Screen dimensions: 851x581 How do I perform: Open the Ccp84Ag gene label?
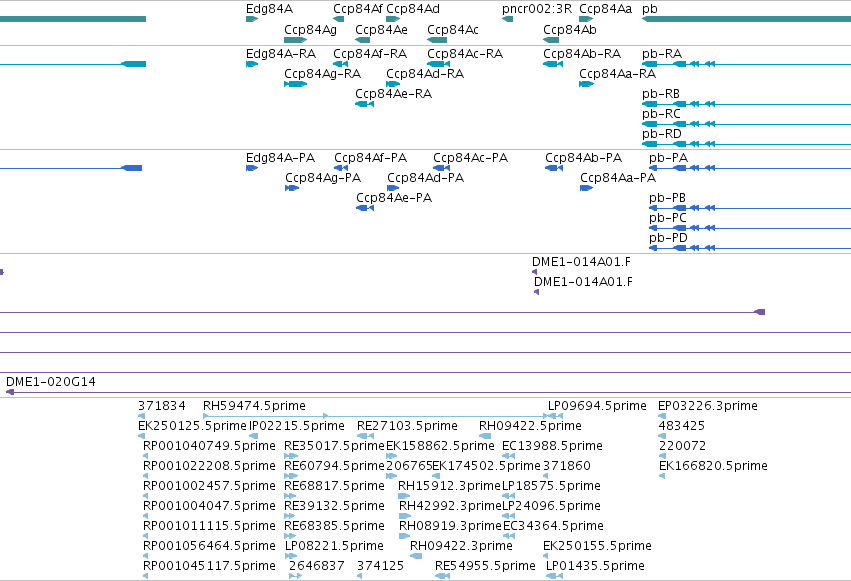[x=310, y=29]
